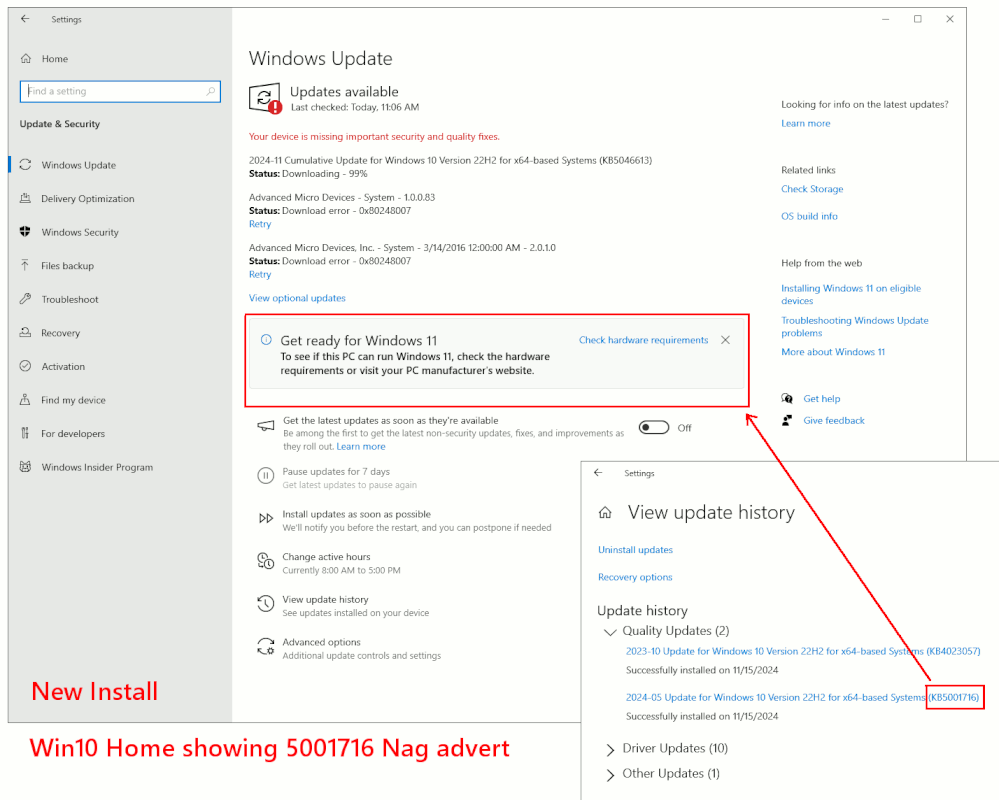Click the Windows Update sync icon in sidebar
Image resolution: width=999 pixels, height=800 pixels.
coord(25,165)
